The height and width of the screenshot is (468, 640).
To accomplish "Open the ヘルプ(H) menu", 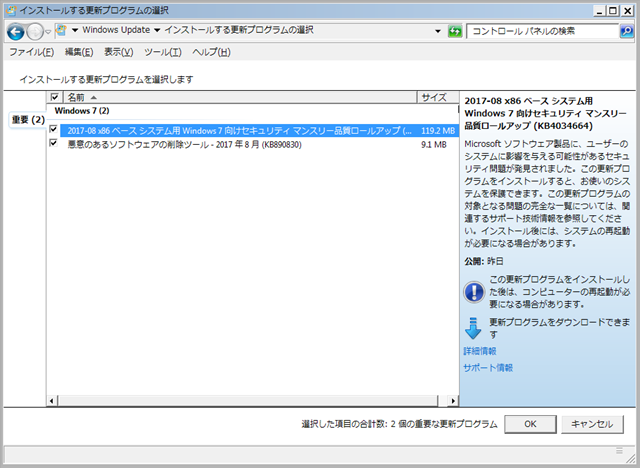I will point(211,52).
